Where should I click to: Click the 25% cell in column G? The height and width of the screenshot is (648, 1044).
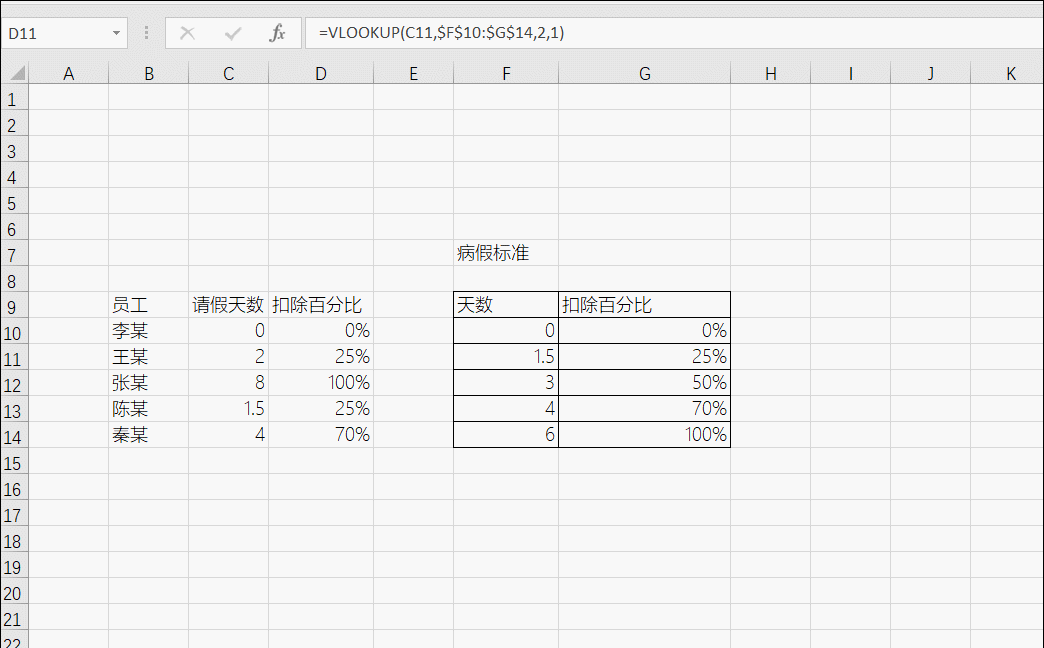645,357
